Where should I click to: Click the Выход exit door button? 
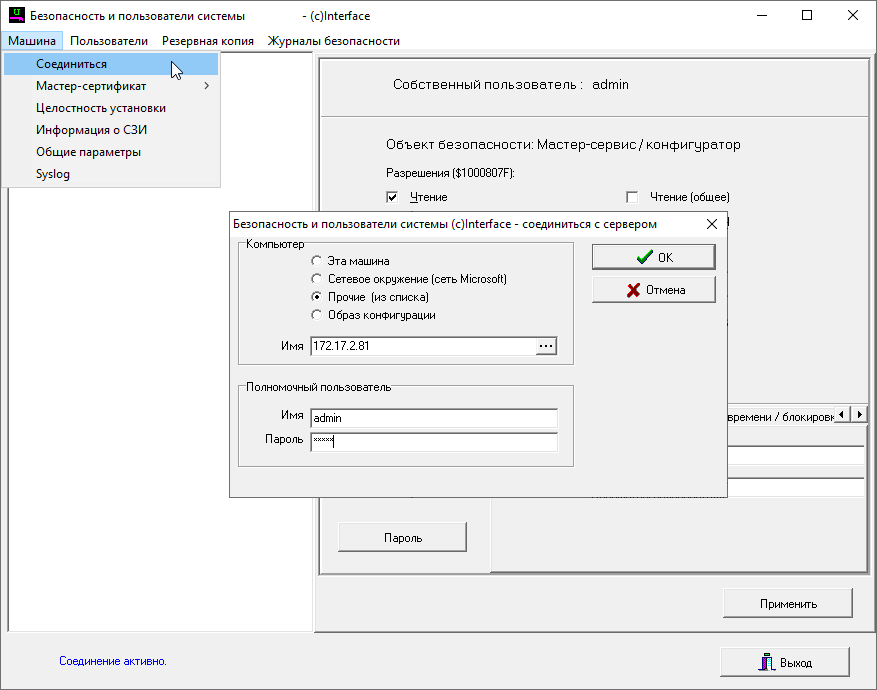pos(785,662)
